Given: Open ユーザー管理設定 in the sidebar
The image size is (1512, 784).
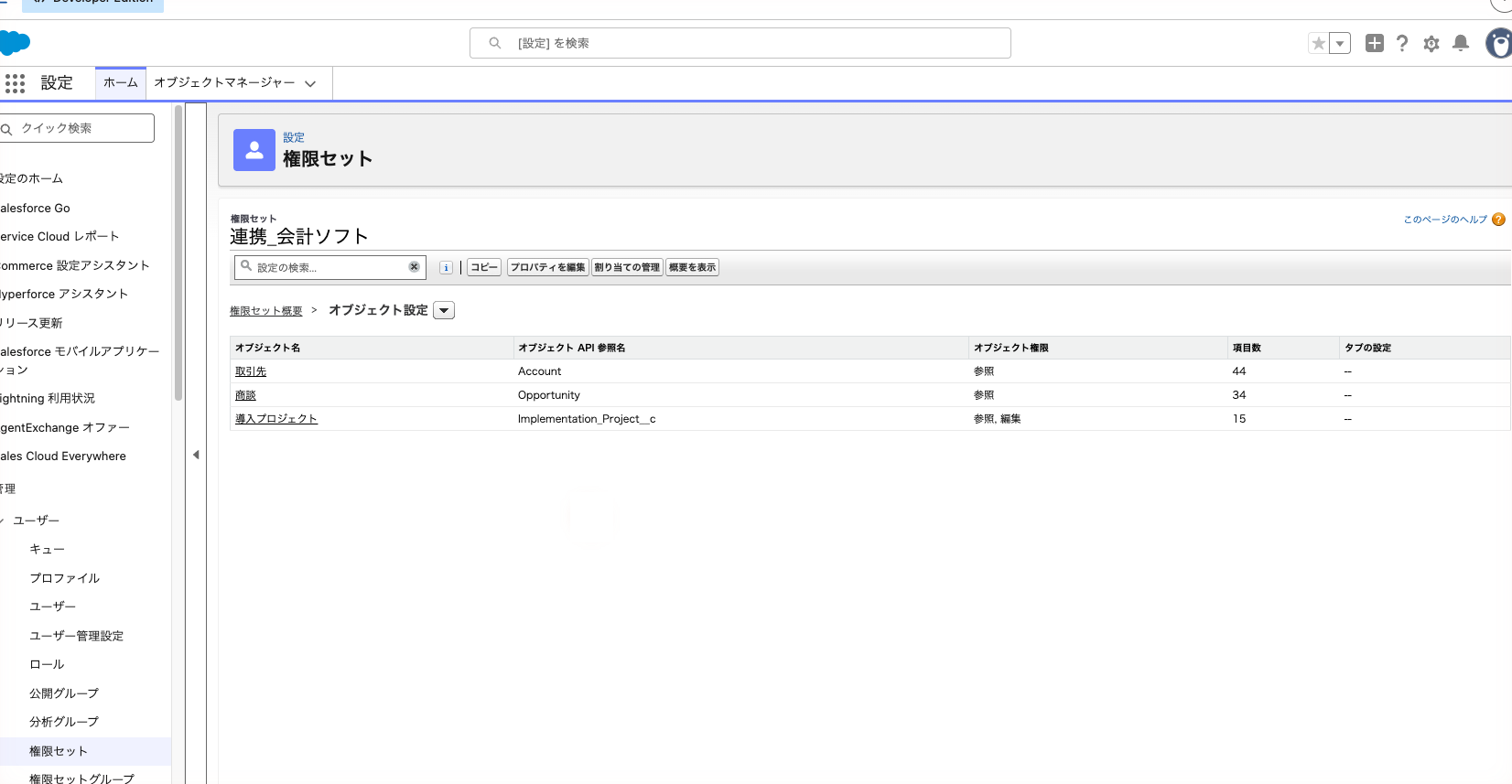Looking at the screenshot, I should pyautogui.click(x=76, y=636).
